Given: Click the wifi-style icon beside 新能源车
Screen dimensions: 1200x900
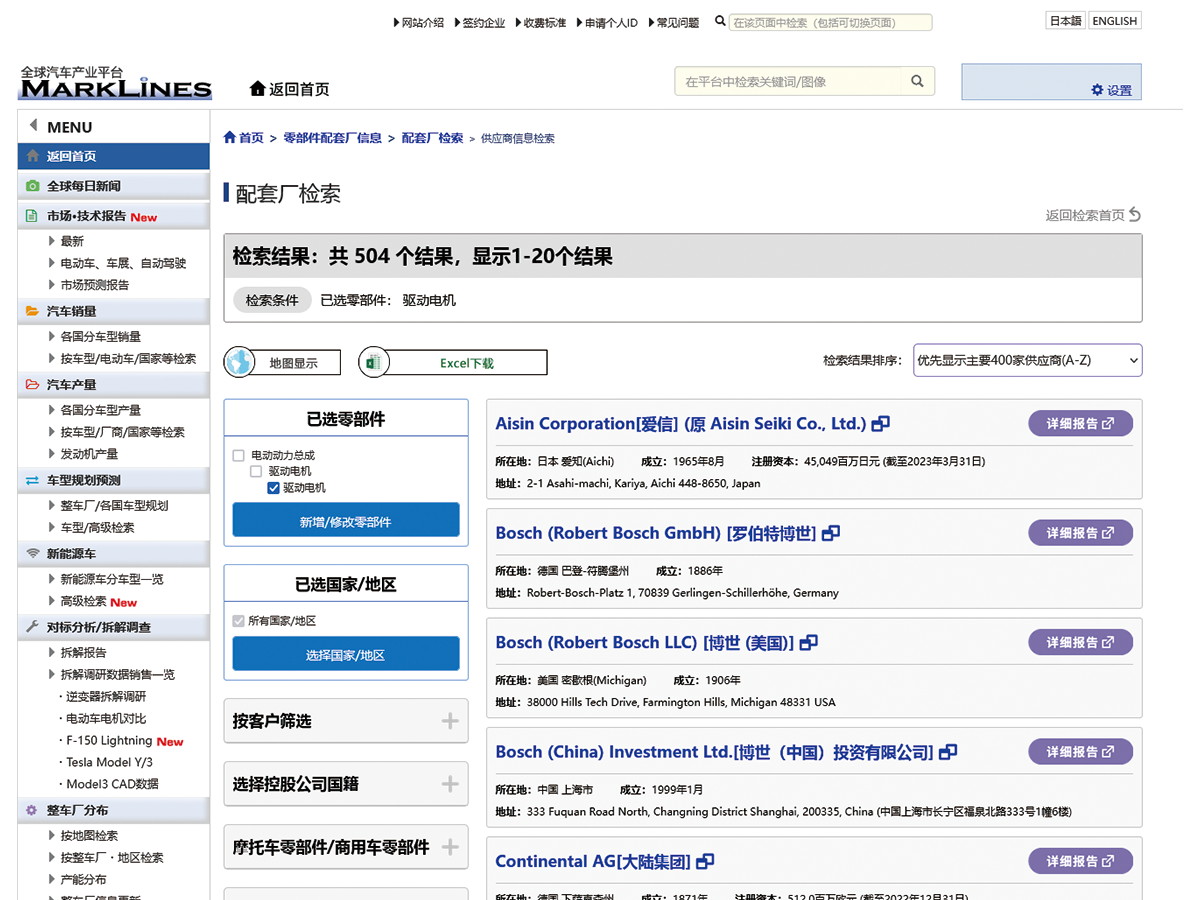Looking at the screenshot, I should pyautogui.click(x=33, y=553).
